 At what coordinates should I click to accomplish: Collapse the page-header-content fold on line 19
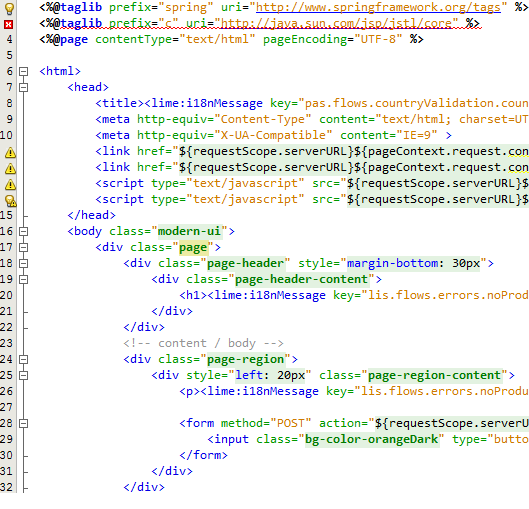click(23, 279)
